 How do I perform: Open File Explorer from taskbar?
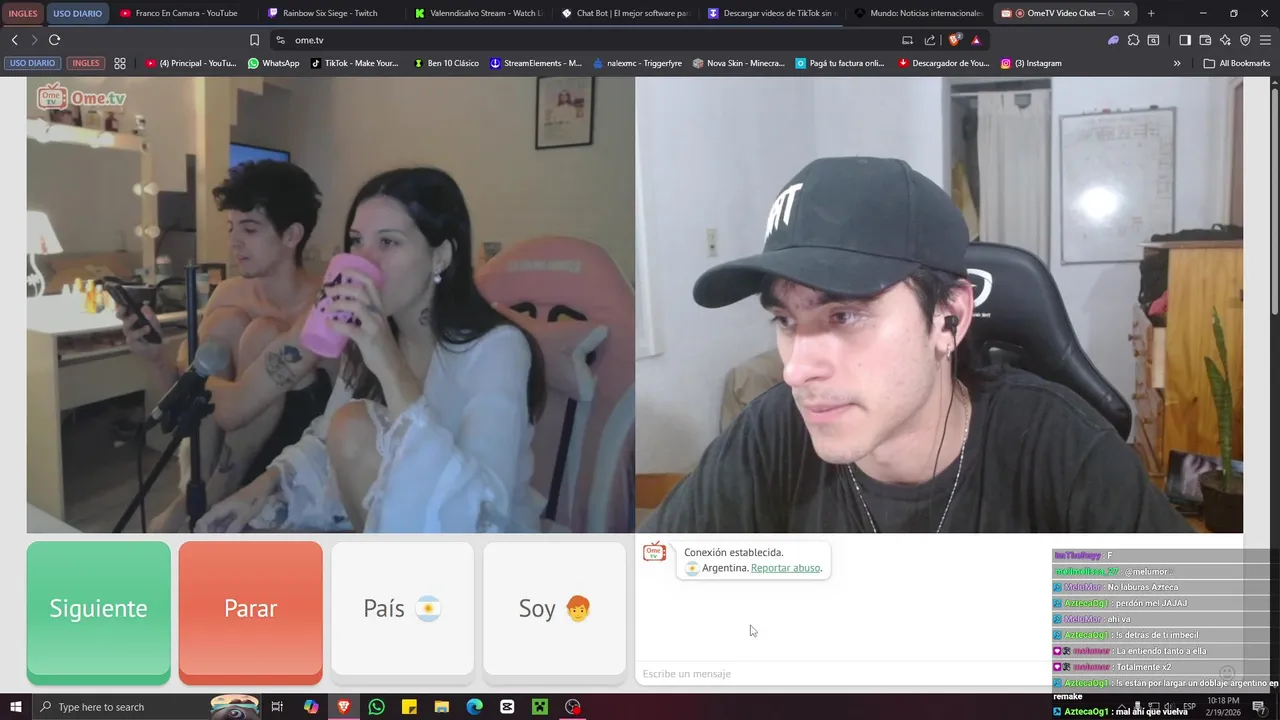point(442,707)
